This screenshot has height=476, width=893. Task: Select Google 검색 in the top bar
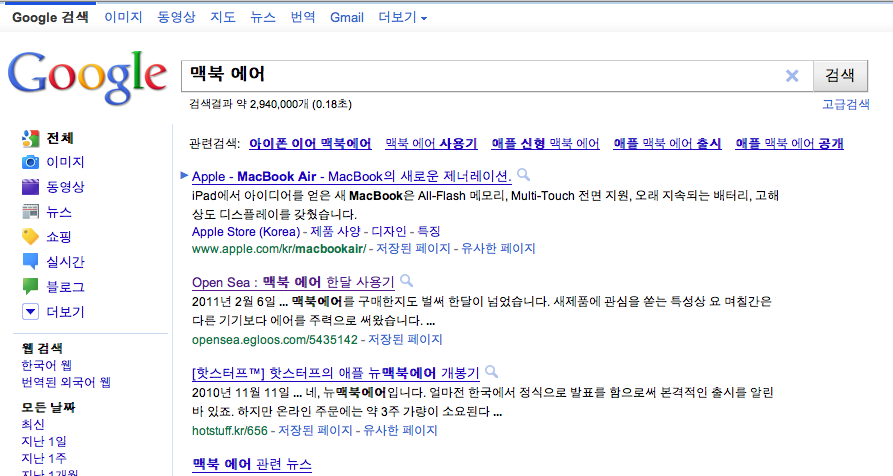[50, 18]
